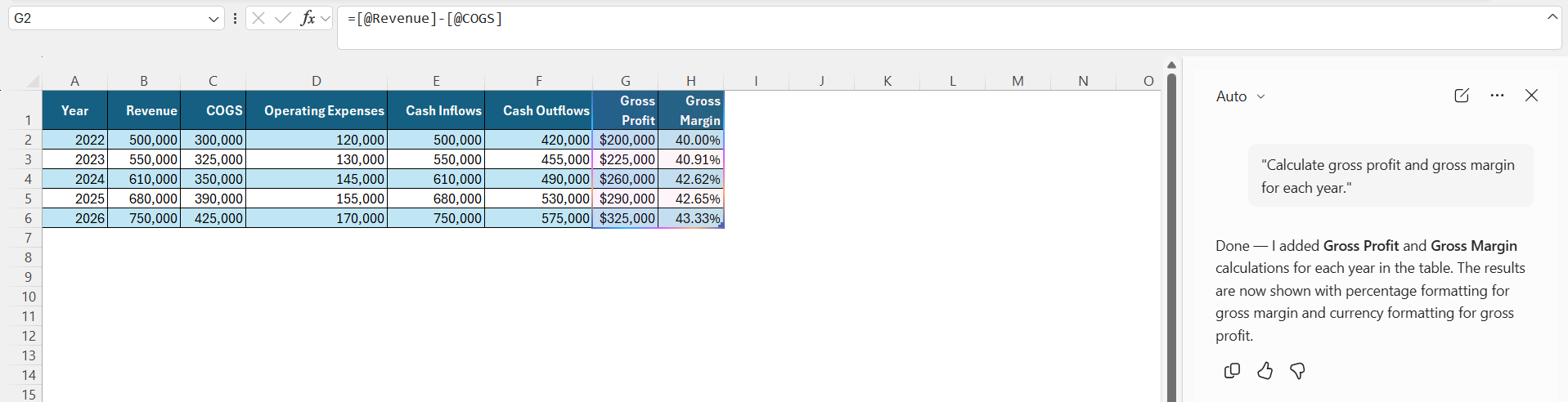Select the cell showing $200,000
Image resolution: width=1568 pixels, height=402 pixels.
[626, 140]
